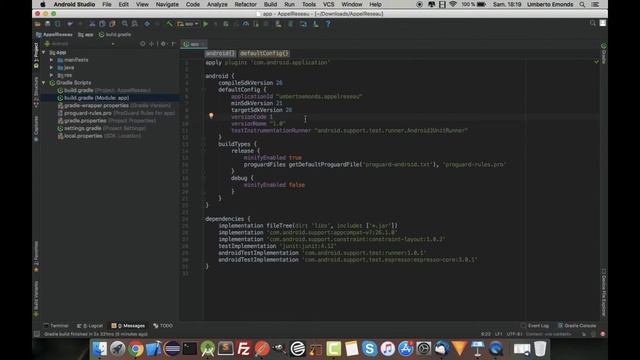Screen dimensions: 640x360
Task: Select gradle.properties file
Action: [107, 121]
